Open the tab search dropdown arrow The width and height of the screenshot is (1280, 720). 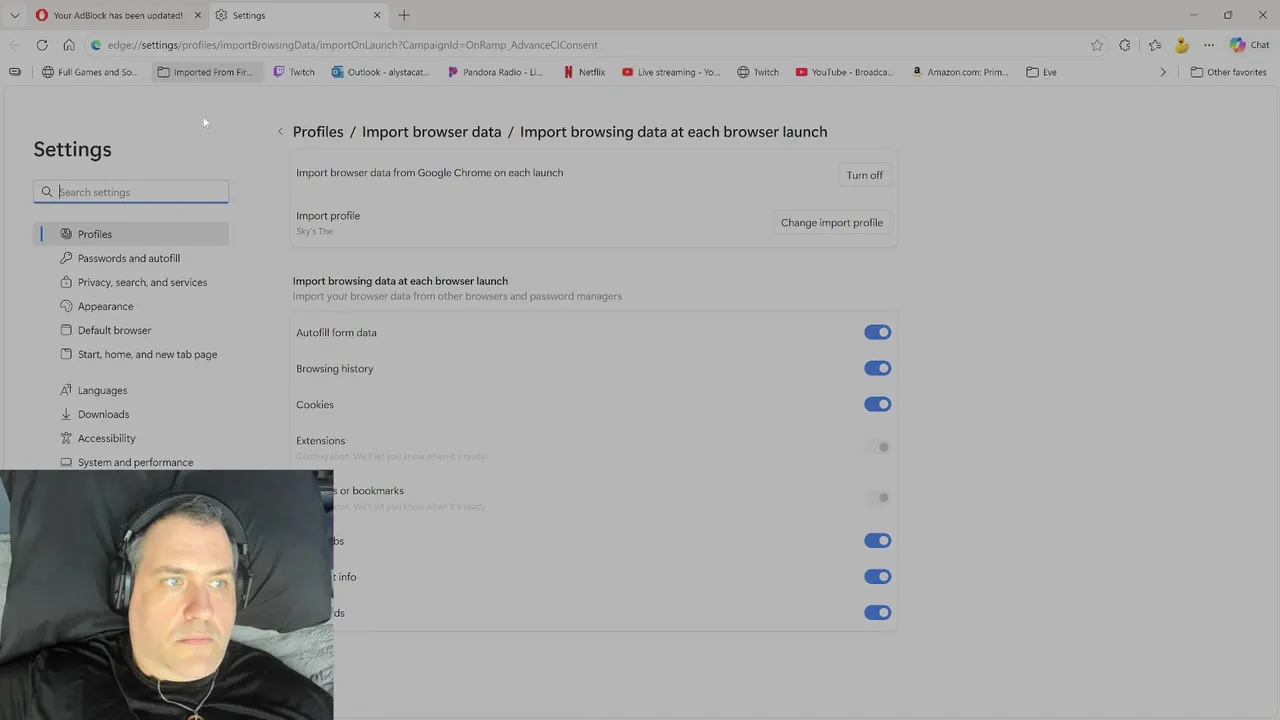coord(14,15)
